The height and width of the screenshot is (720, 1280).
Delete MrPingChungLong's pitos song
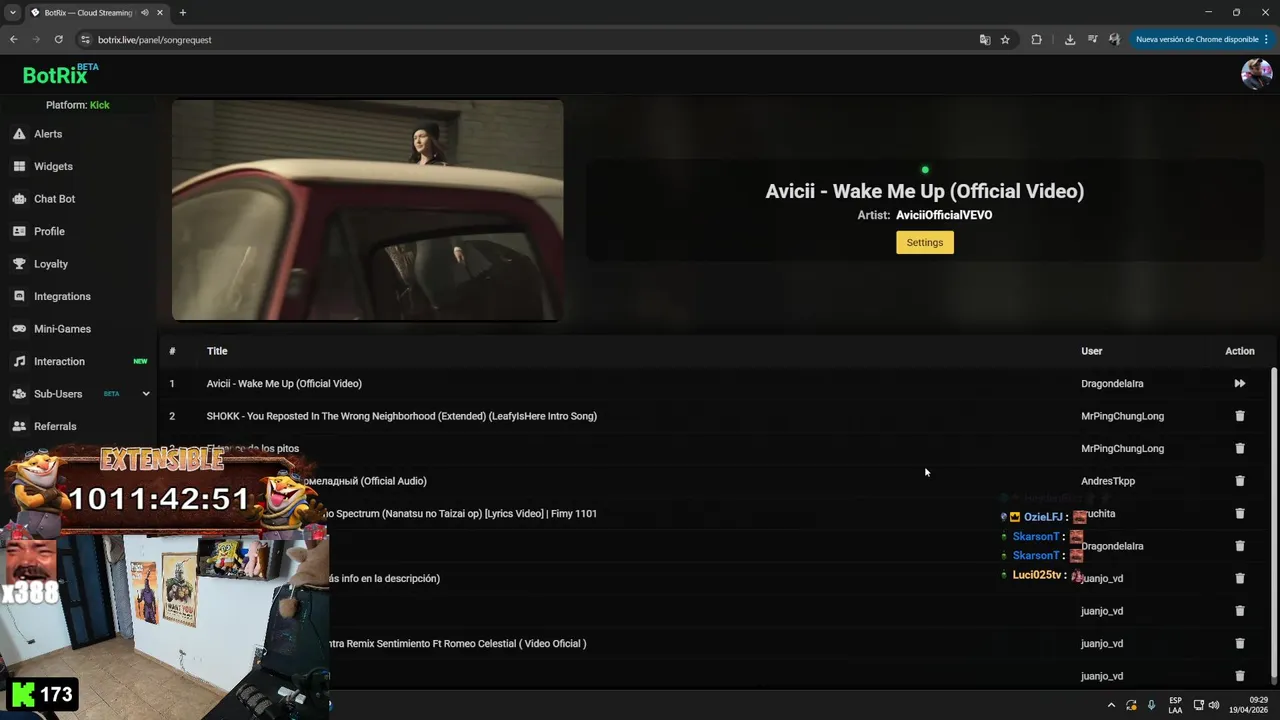(x=1240, y=449)
